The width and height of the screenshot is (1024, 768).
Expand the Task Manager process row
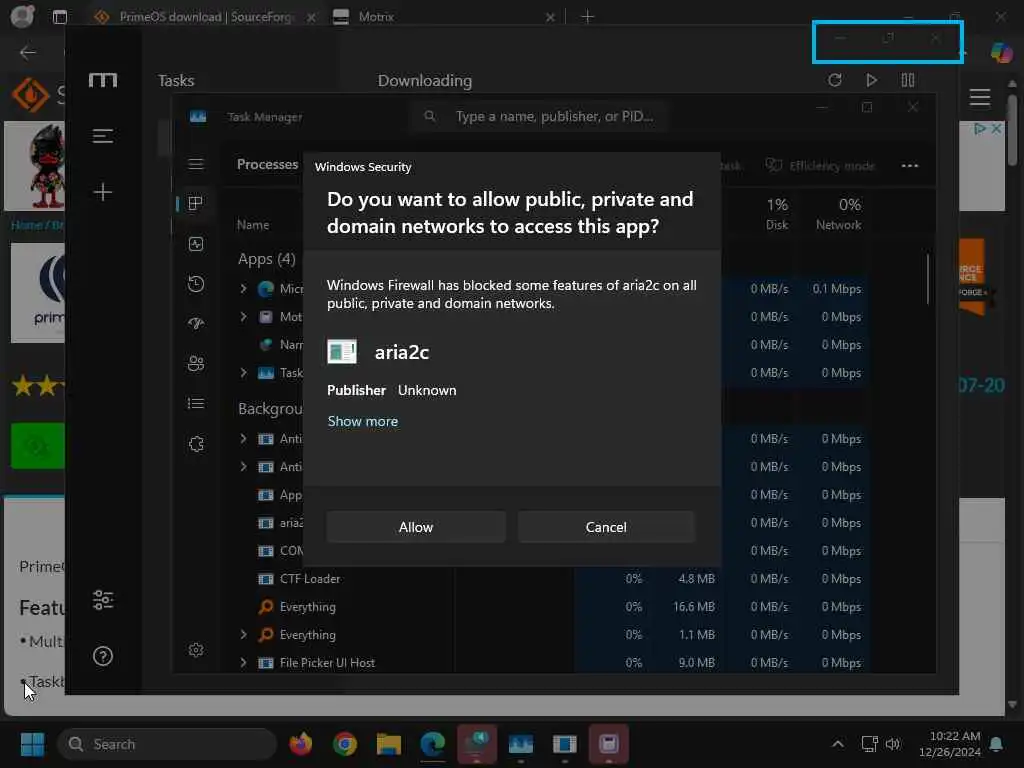click(243, 372)
